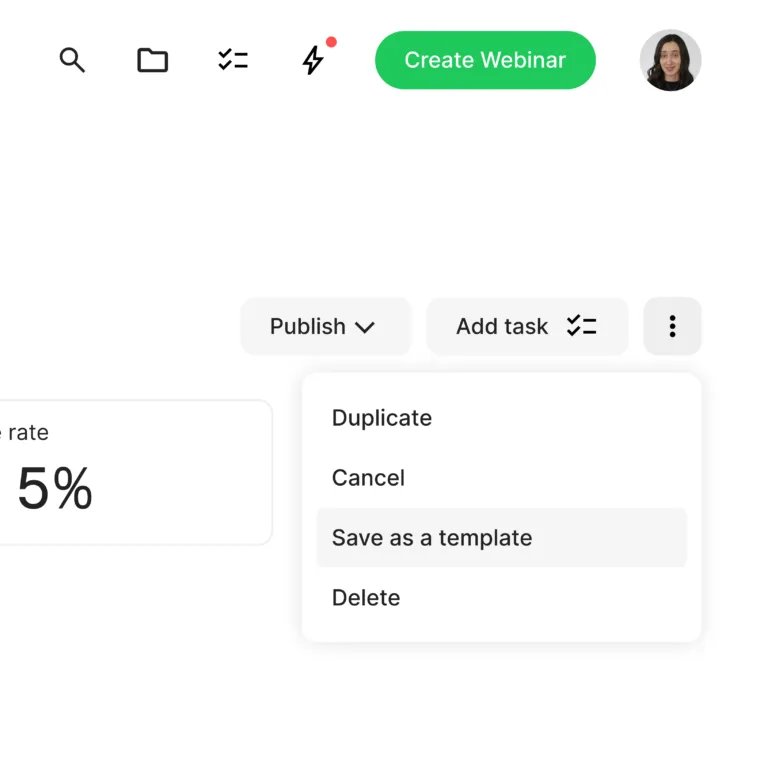Open the folder icon in header
The height and width of the screenshot is (760, 760).
click(x=152, y=60)
